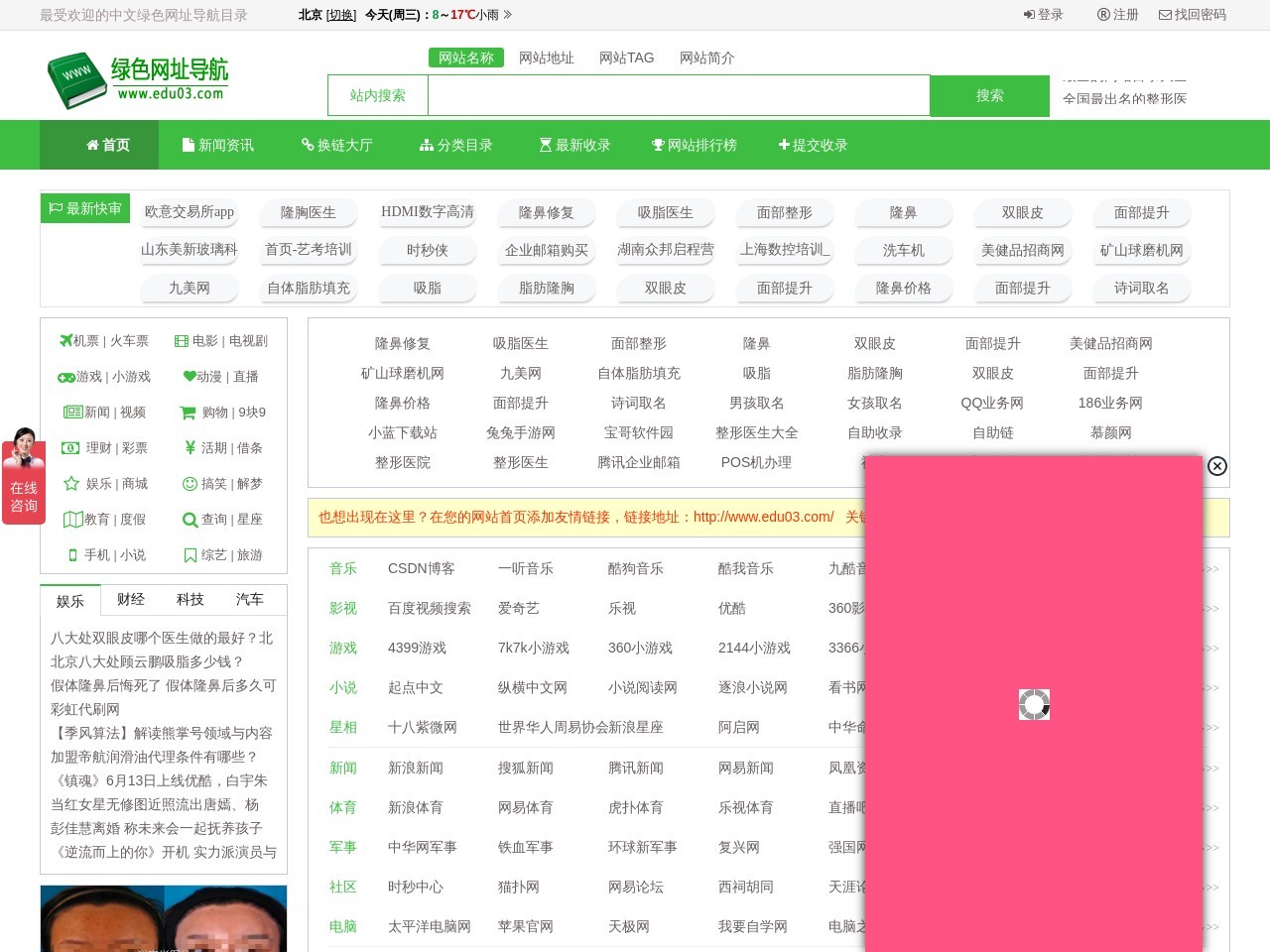Click the smartphone 手机 icon
This screenshot has height=952, width=1270.
tap(71, 555)
